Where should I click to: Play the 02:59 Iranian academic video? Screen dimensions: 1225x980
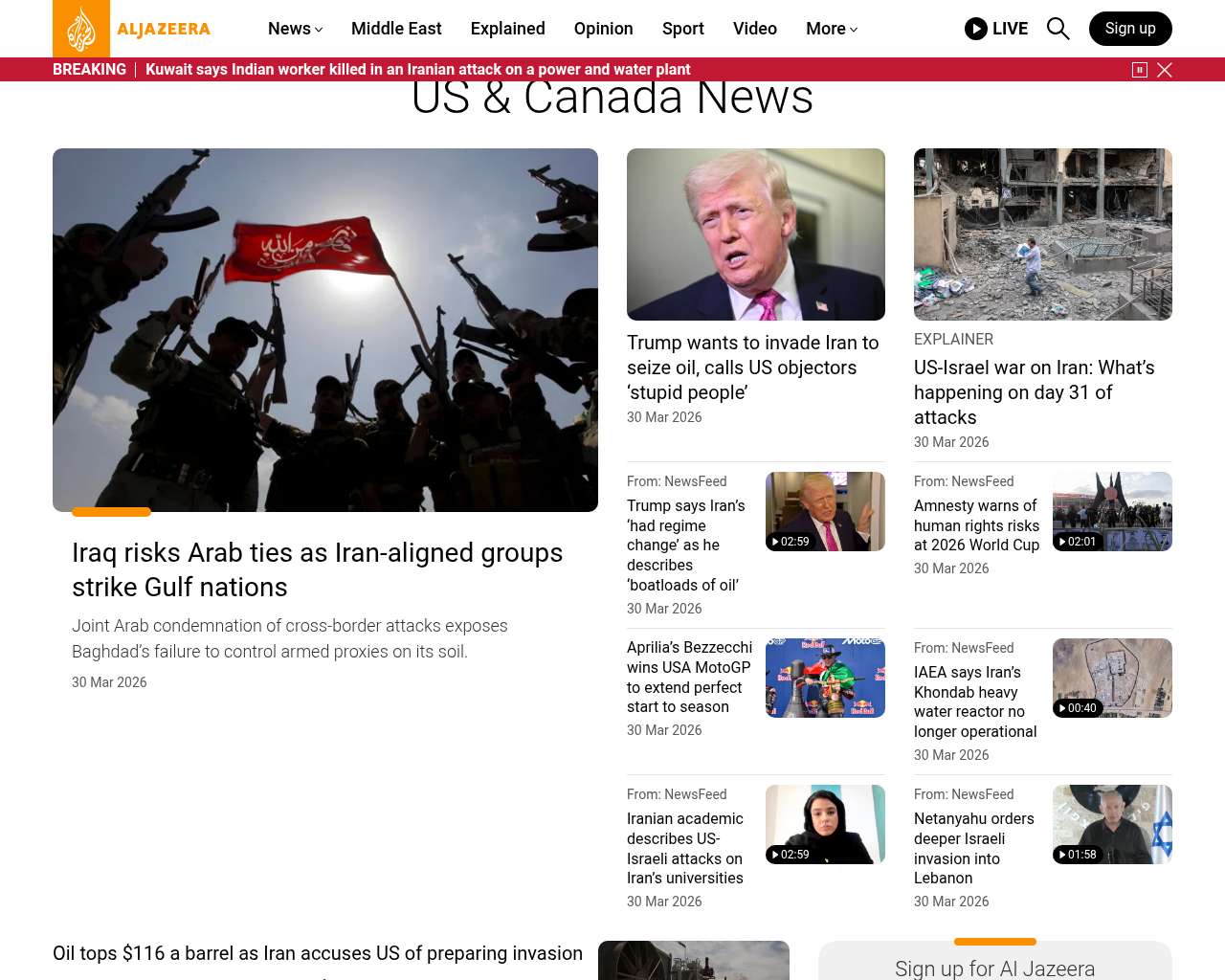pyautogui.click(x=825, y=824)
